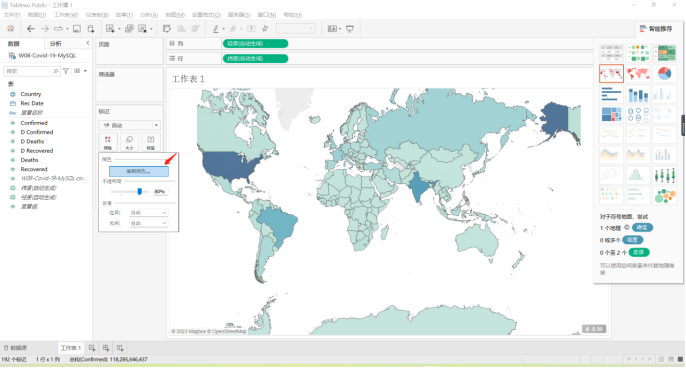Click the swap rows and columns icon
The height and width of the screenshot is (368, 686).
[167, 29]
